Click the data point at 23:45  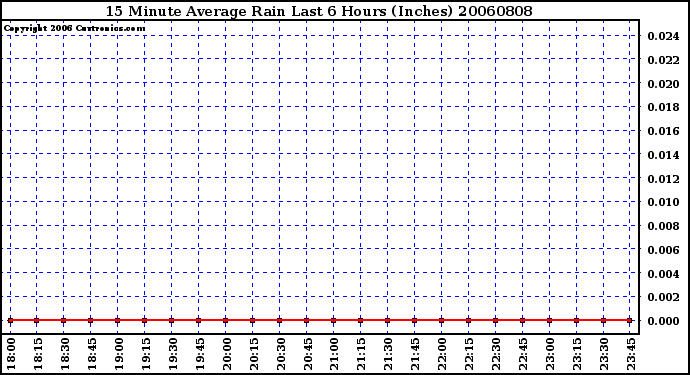(630, 320)
